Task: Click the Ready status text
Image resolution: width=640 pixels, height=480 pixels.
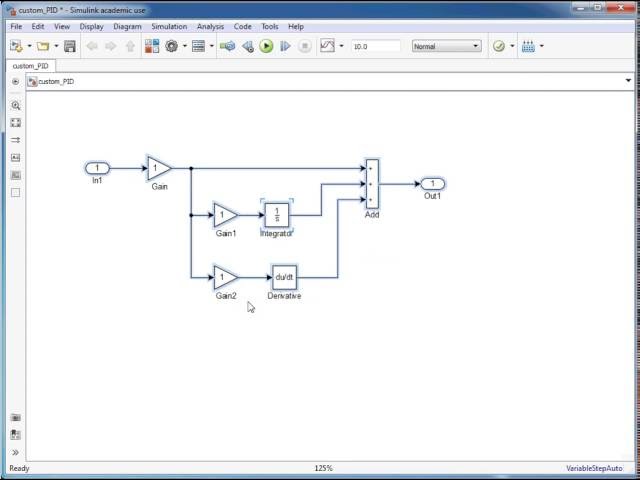Action: click(x=19, y=468)
